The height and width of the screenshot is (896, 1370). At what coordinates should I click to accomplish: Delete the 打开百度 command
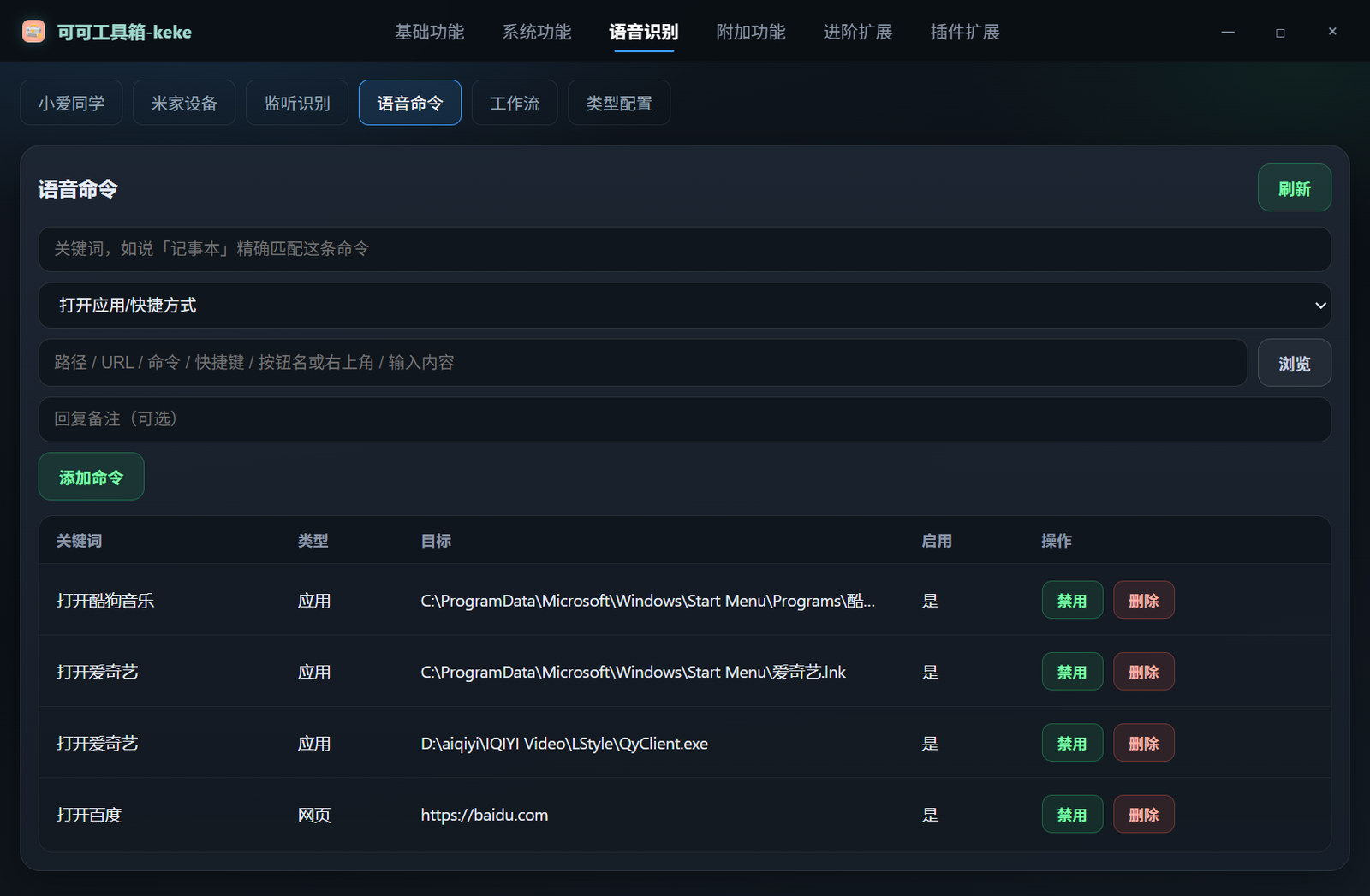1143,815
